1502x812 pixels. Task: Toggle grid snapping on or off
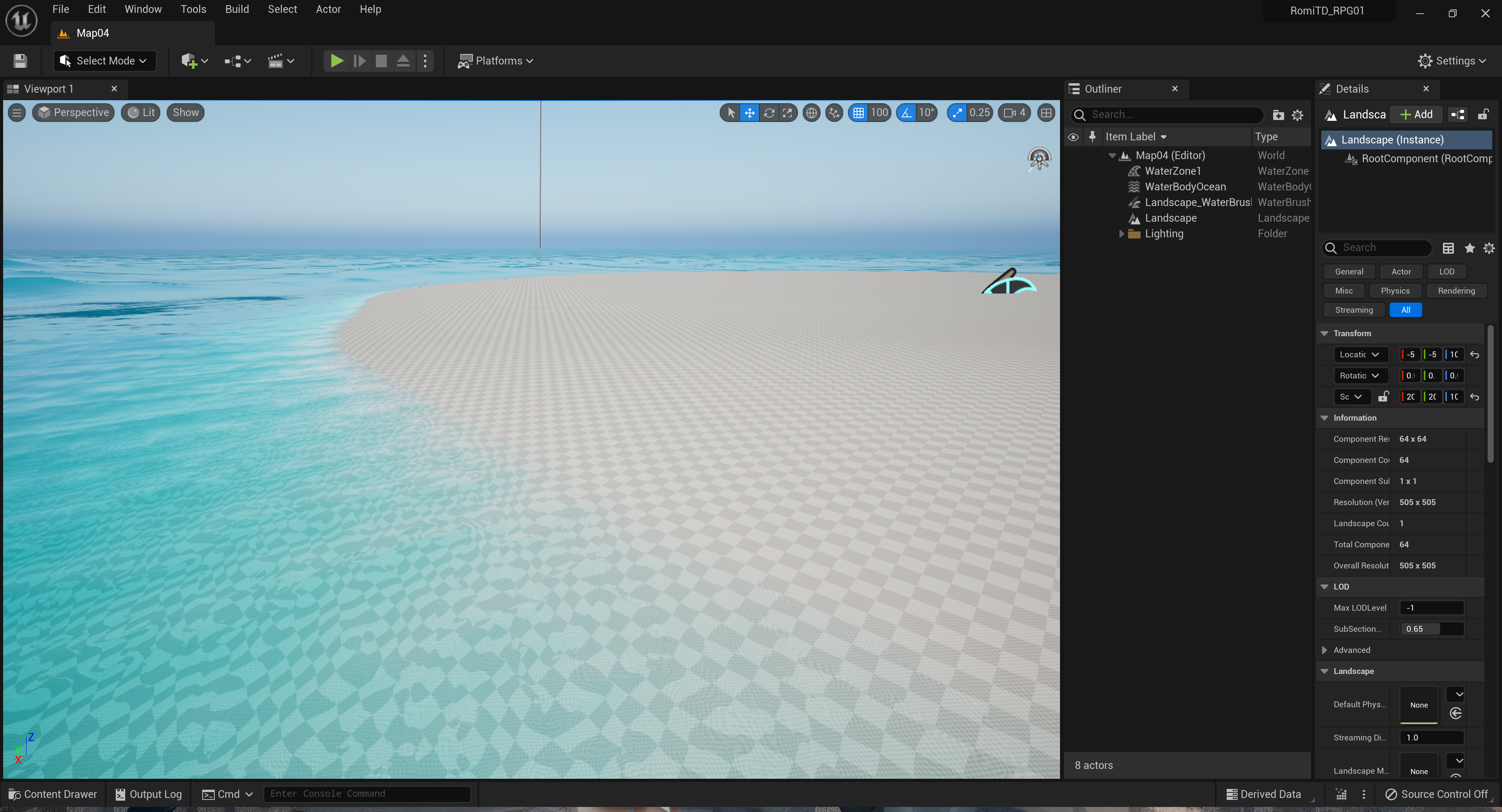coord(858,113)
